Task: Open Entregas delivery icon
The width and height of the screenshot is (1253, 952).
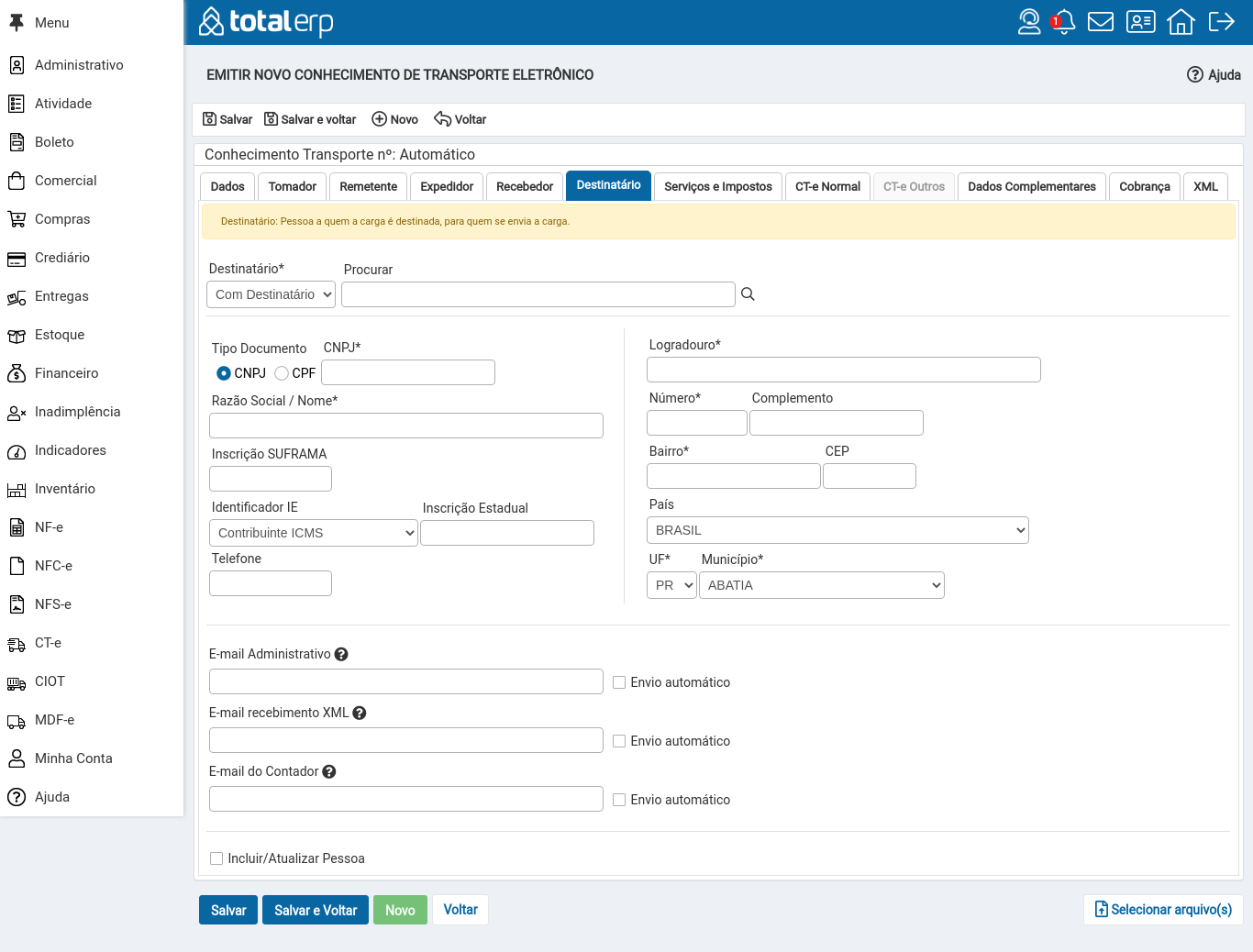Action: (17, 297)
